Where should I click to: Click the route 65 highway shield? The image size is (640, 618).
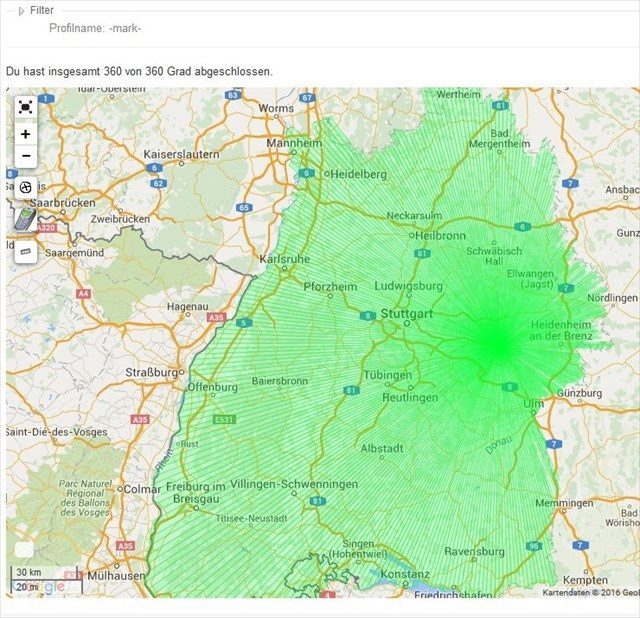click(x=244, y=207)
